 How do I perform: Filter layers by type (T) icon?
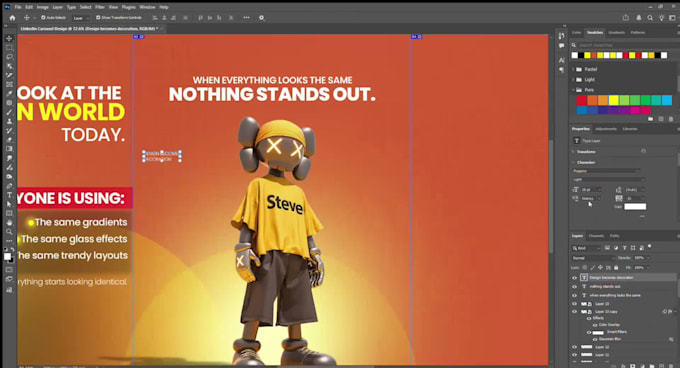click(x=624, y=248)
